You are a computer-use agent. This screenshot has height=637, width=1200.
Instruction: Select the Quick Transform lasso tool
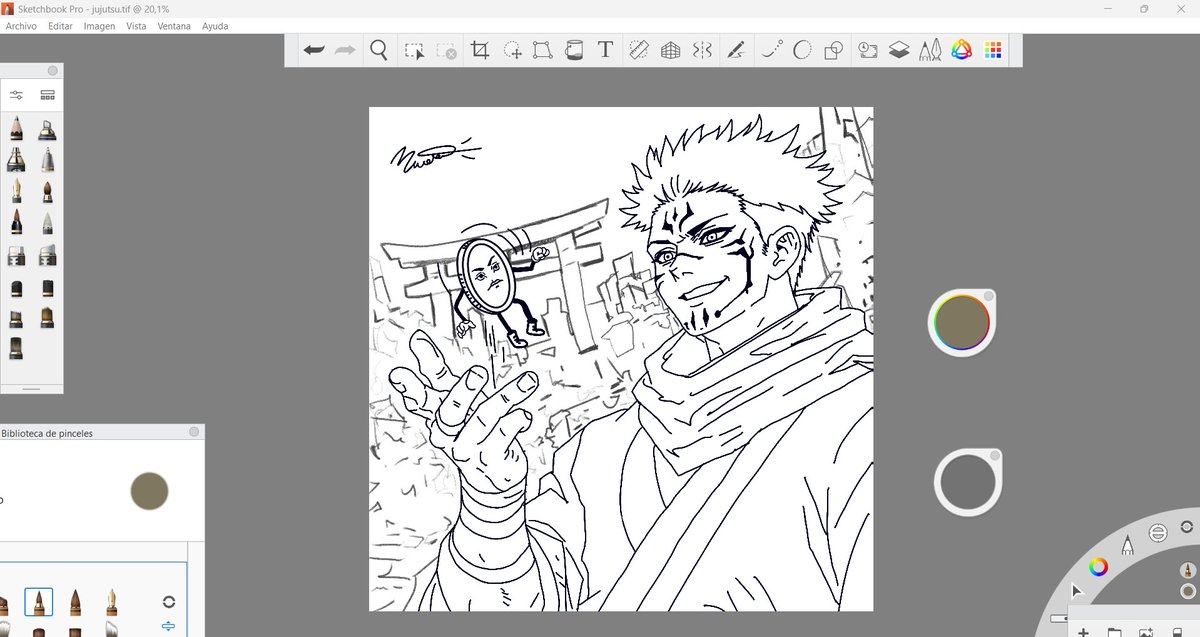click(x=512, y=50)
